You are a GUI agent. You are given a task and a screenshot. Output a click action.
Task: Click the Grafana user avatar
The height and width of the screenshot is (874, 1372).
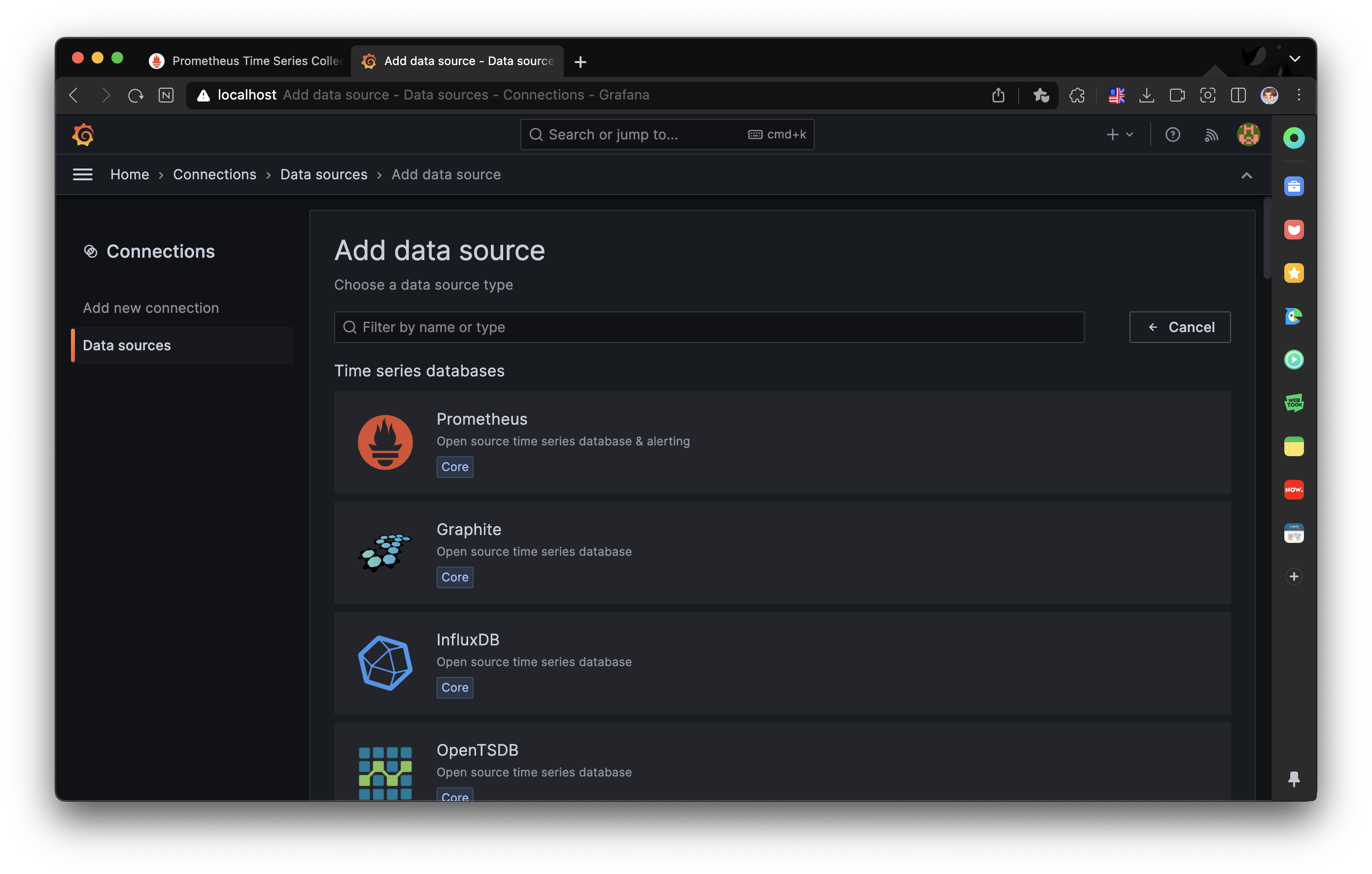tap(1248, 134)
